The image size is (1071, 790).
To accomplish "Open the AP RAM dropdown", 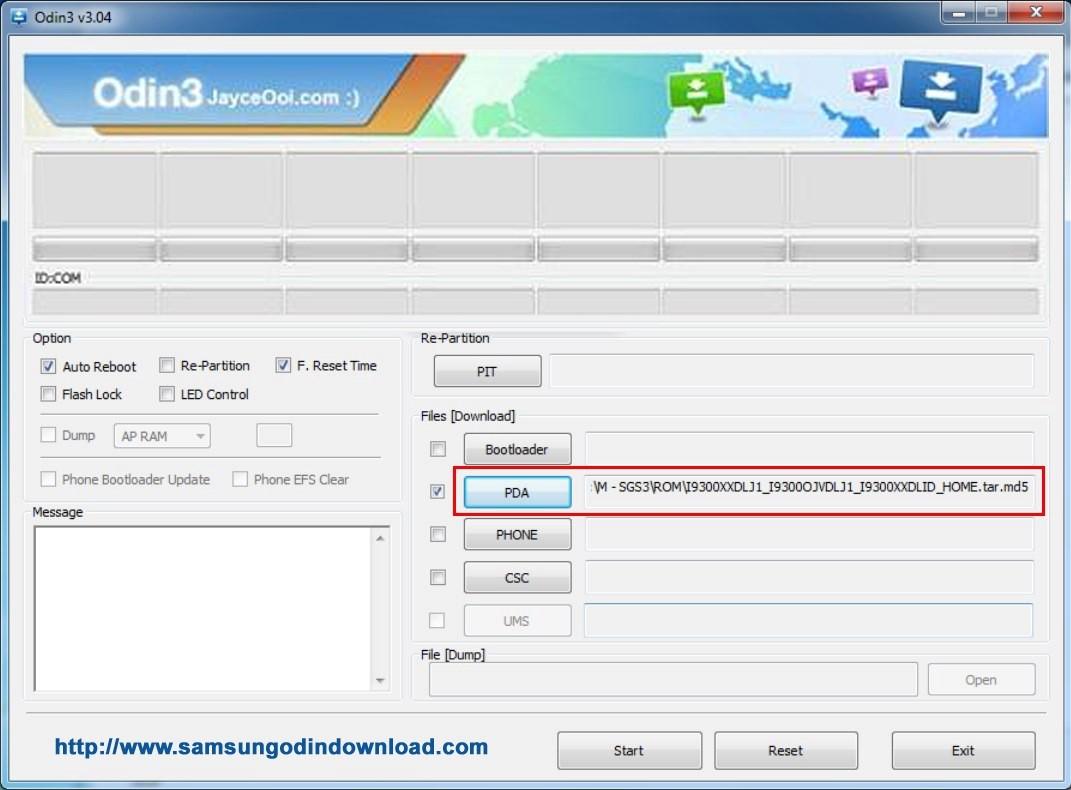I will point(162,436).
